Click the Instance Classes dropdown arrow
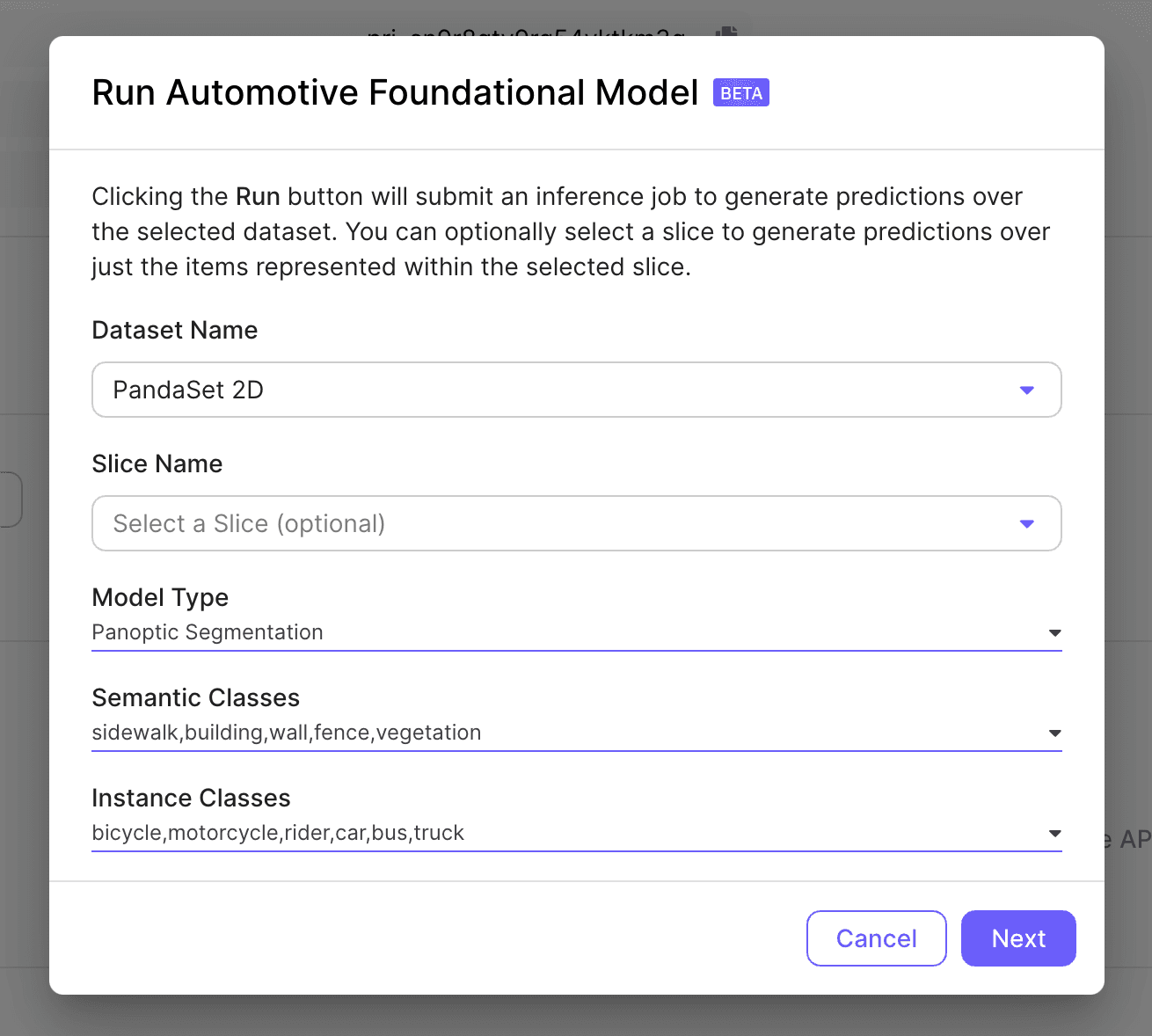Screen dimensions: 1152x1036 pyautogui.click(x=1054, y=834)
